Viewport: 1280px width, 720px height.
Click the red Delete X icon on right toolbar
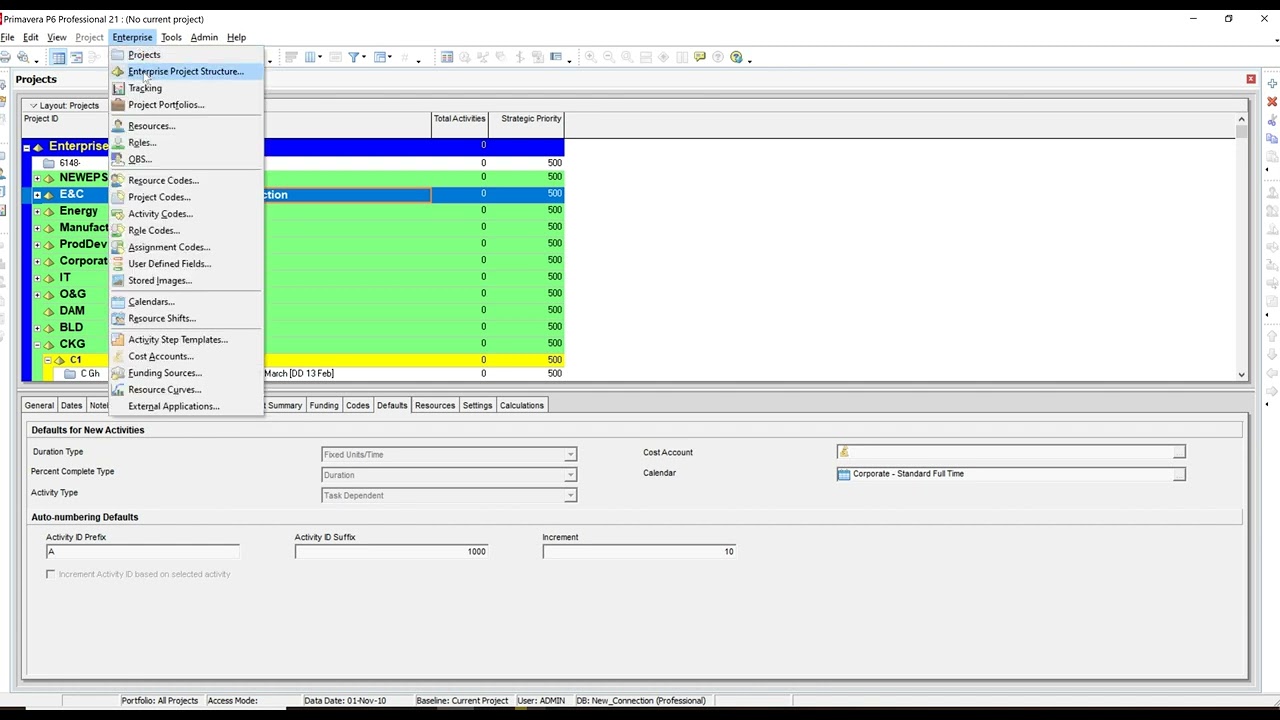[1272, 101]
